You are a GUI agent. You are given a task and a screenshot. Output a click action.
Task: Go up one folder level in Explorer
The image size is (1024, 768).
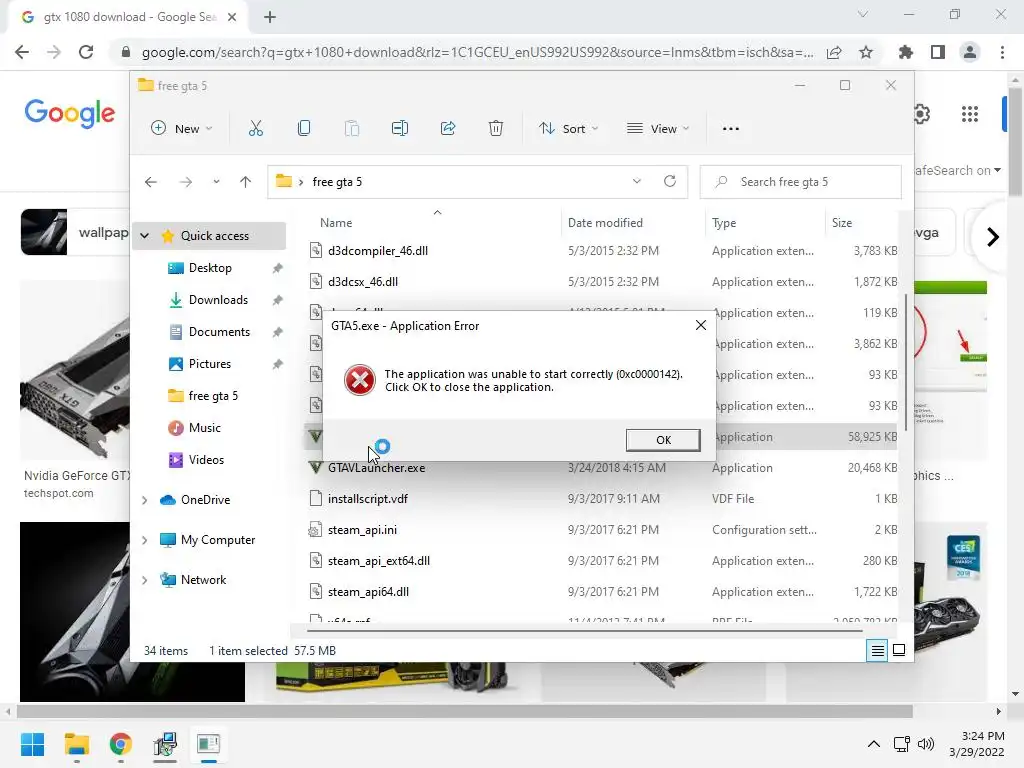pos(246,182)
